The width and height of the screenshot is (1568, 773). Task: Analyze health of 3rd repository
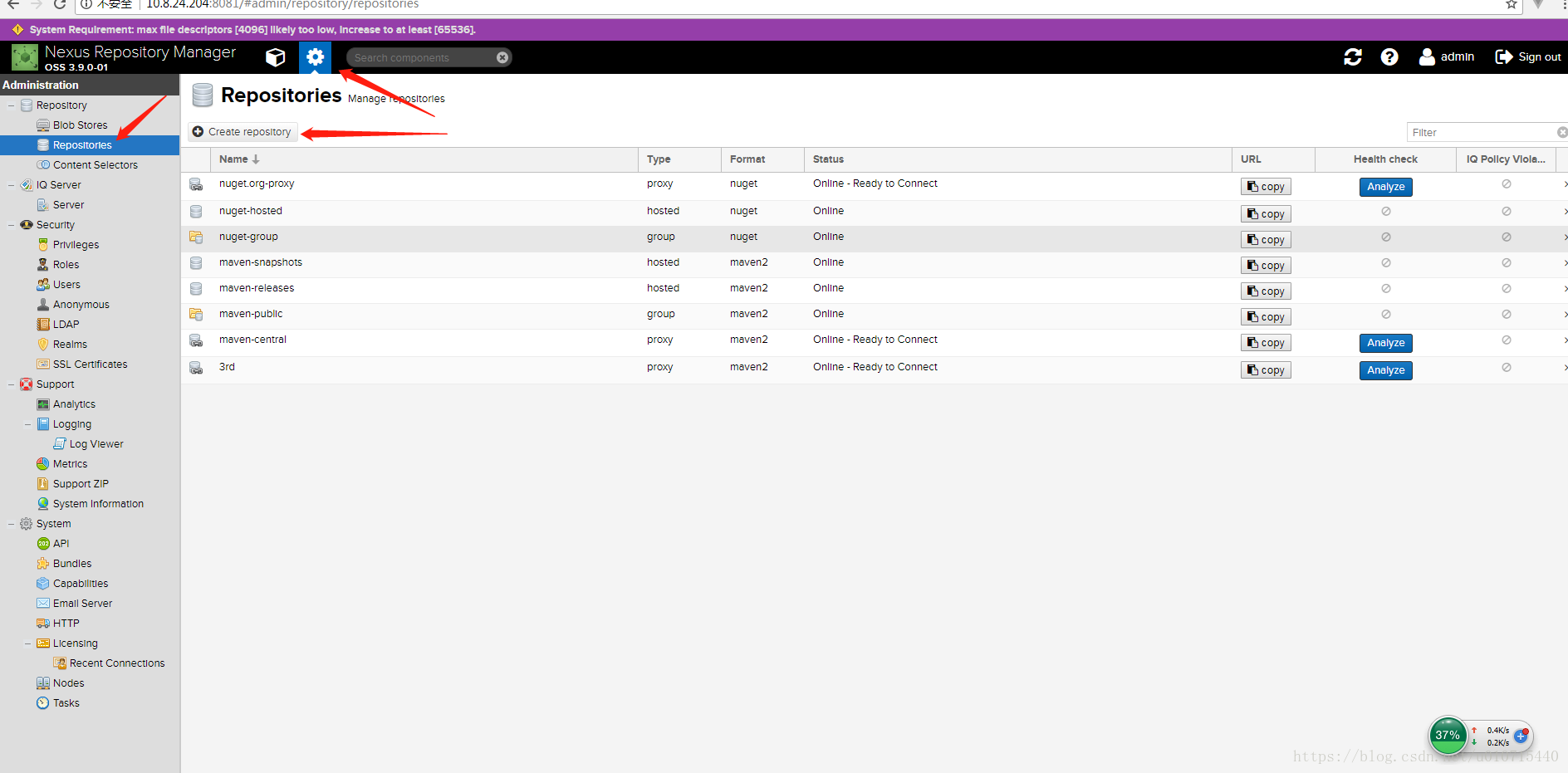[x=1385, y=370]
